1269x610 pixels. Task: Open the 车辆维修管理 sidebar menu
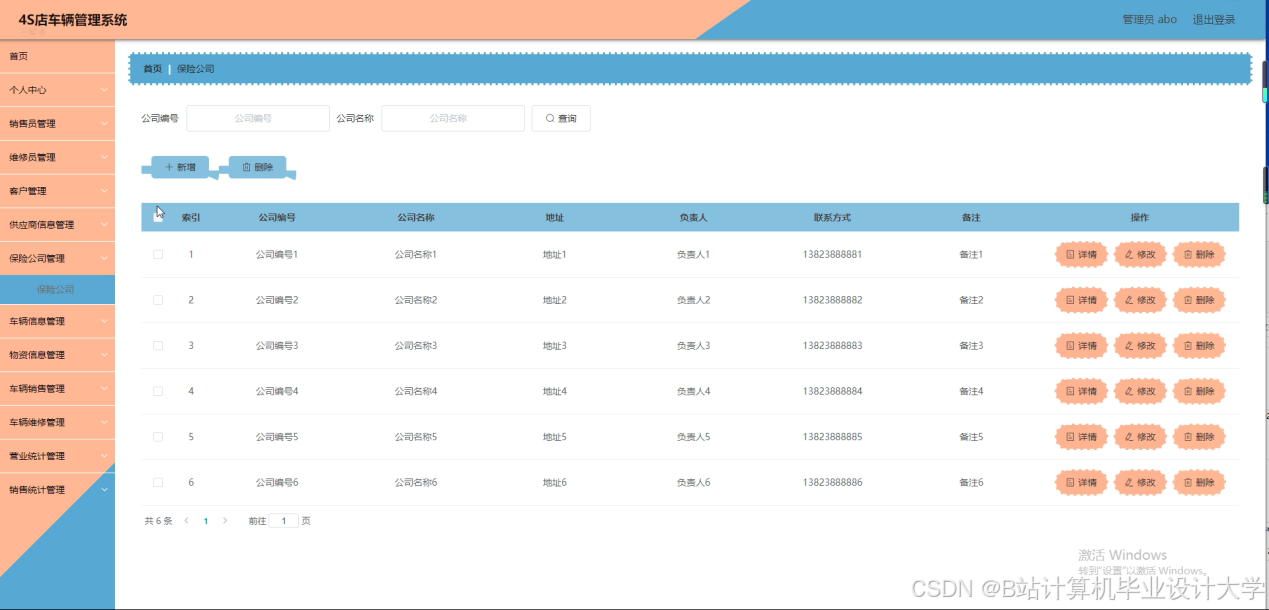[57, 422]
